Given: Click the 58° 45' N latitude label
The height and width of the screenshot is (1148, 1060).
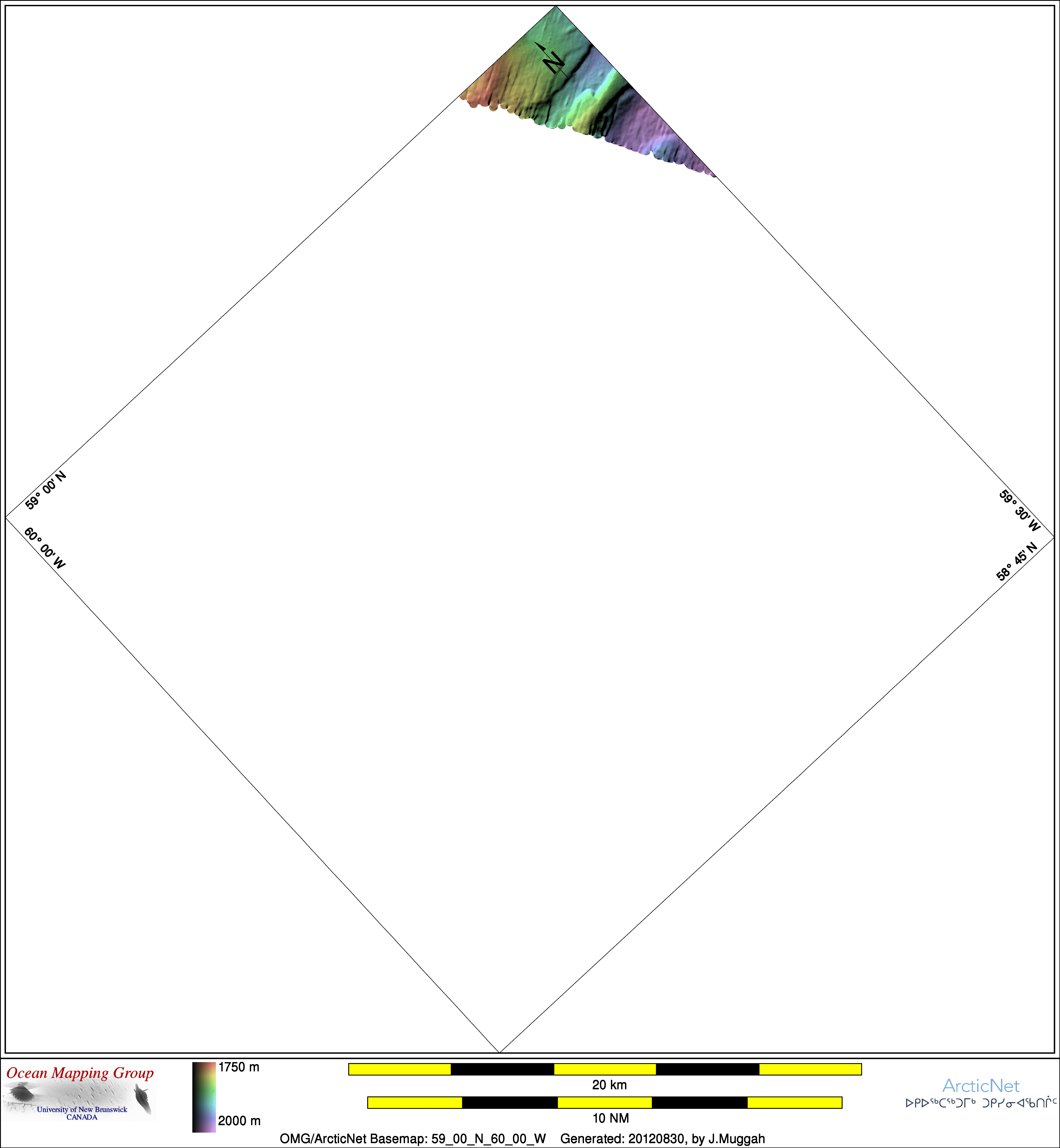Looking at the screenshot, I should [1016, 562].
